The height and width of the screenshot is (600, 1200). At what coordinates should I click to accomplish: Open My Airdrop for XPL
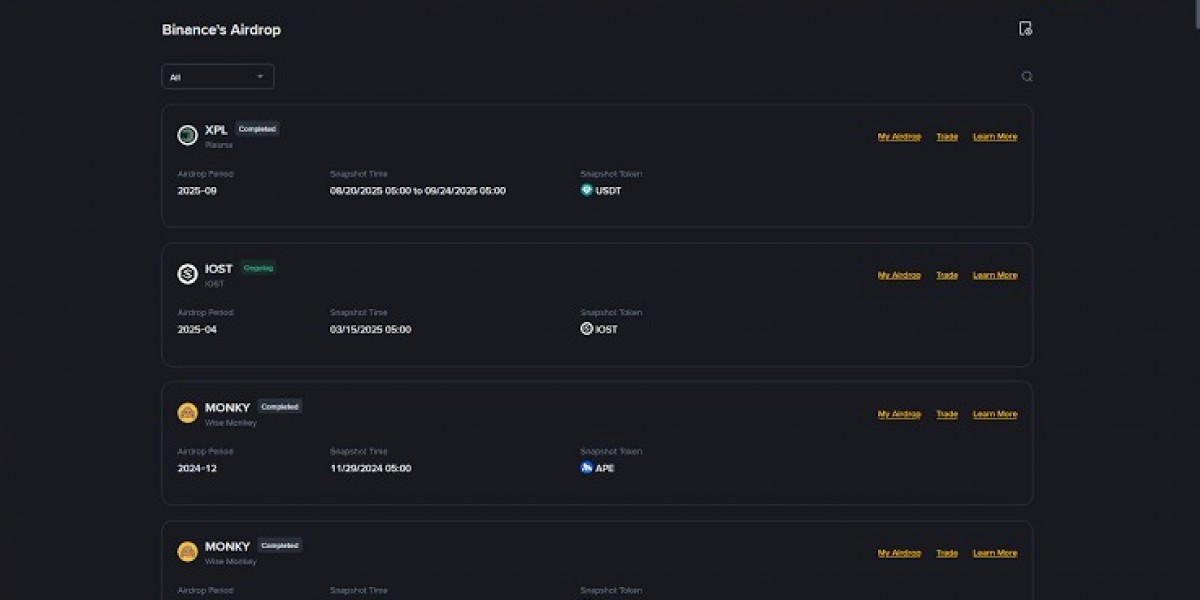click(x=899, y=136)
